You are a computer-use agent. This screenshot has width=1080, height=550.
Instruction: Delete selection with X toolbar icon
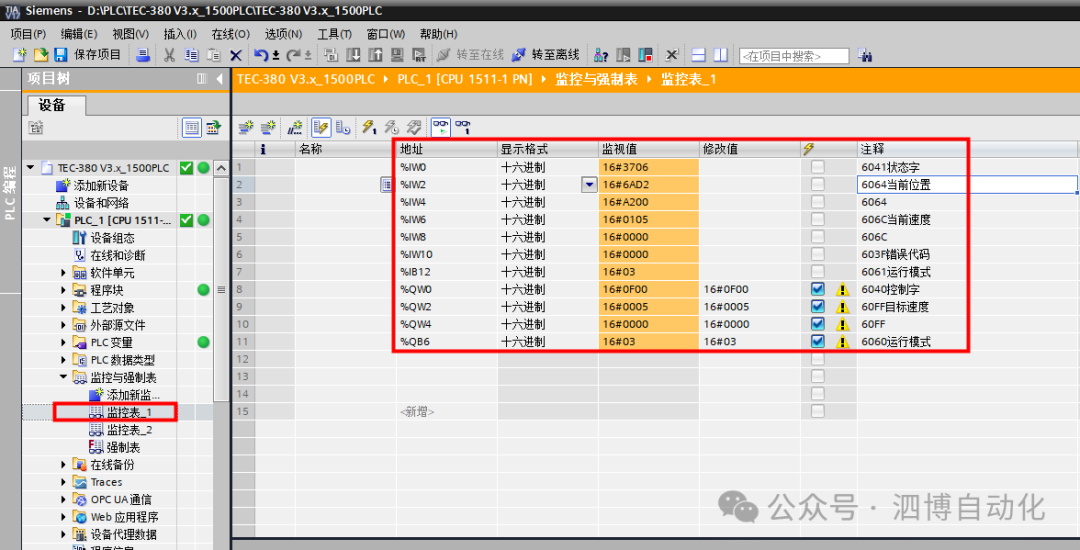[236, 55]
